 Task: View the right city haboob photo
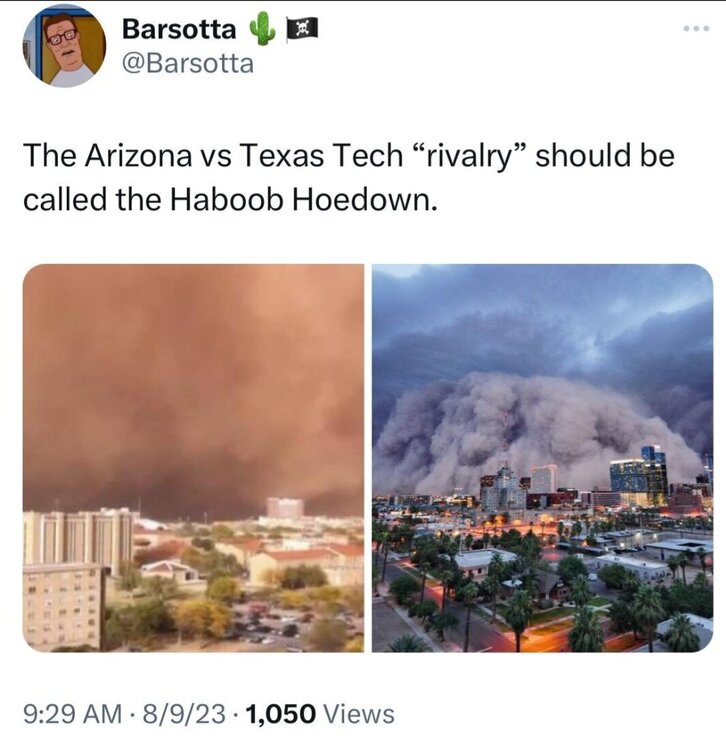coord(542,458)
